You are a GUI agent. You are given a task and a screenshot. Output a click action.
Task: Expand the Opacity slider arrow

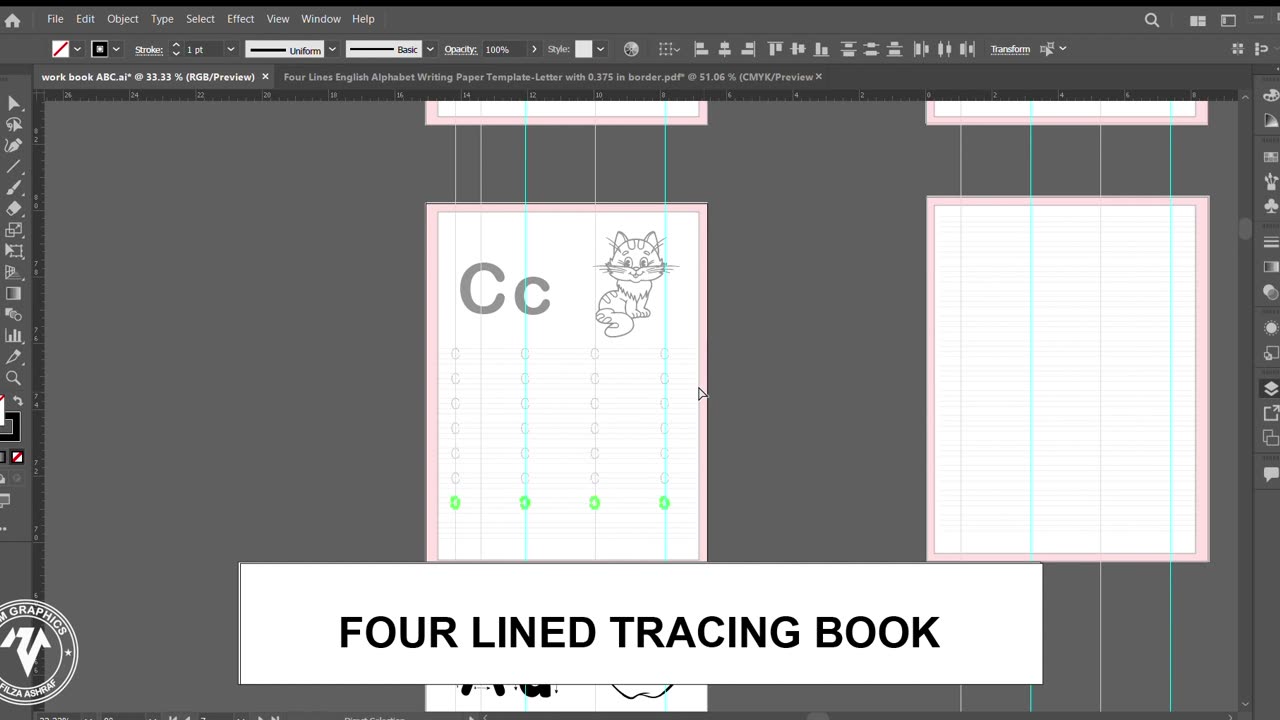coord(534,49)
